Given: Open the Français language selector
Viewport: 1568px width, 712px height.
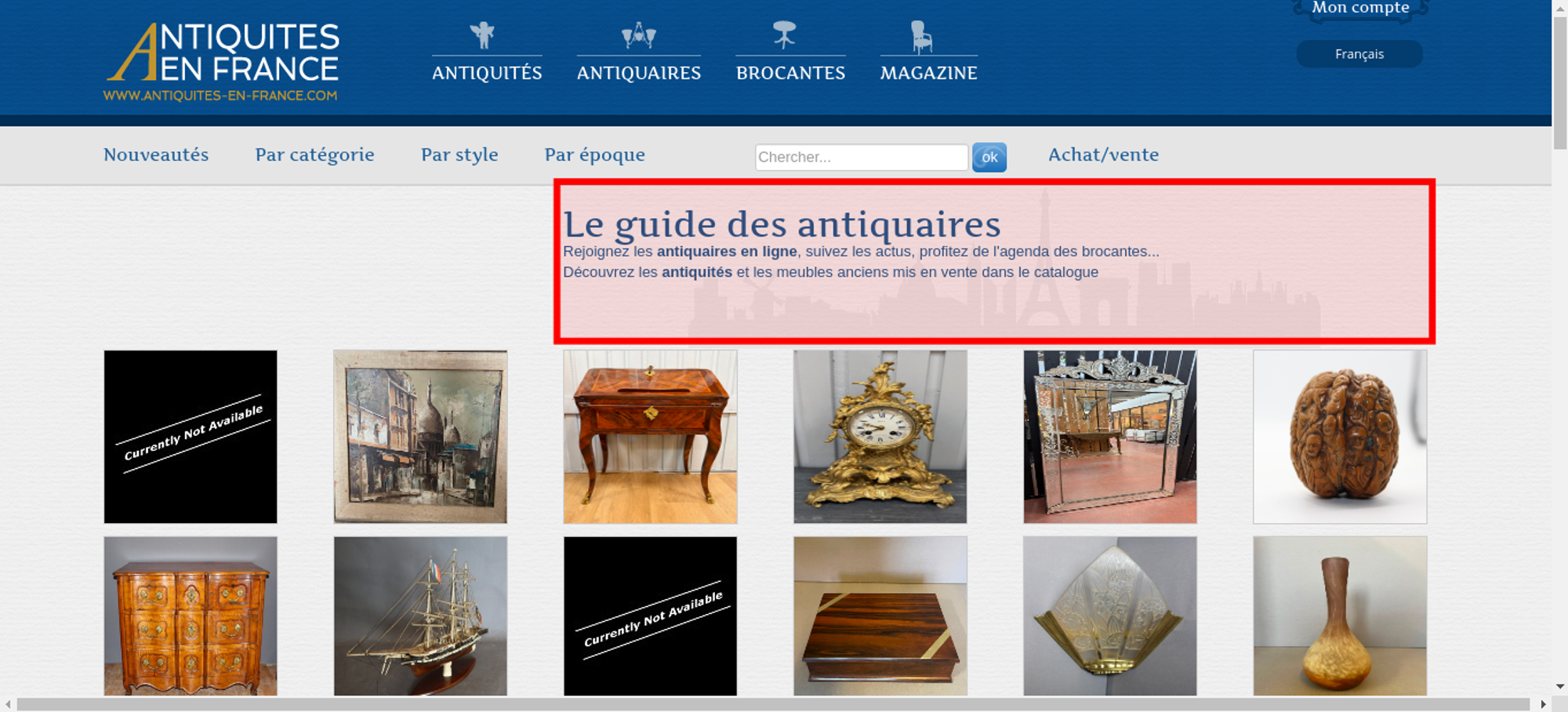Looking at the screenshot, I should coord(1359,54).
